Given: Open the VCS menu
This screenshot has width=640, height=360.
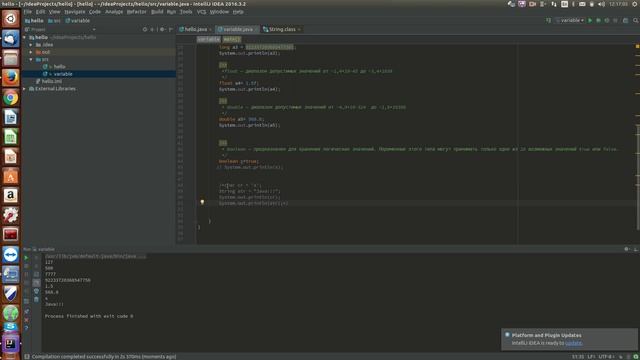Looking at the screenshot, I should coord(202,12).
